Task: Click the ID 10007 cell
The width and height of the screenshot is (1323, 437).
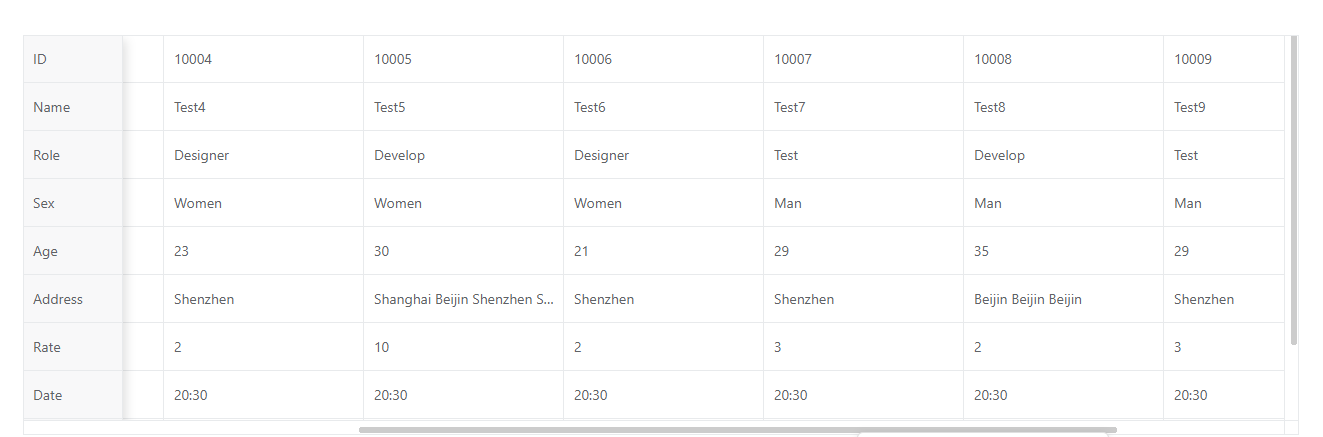Action: click(862, 59)
